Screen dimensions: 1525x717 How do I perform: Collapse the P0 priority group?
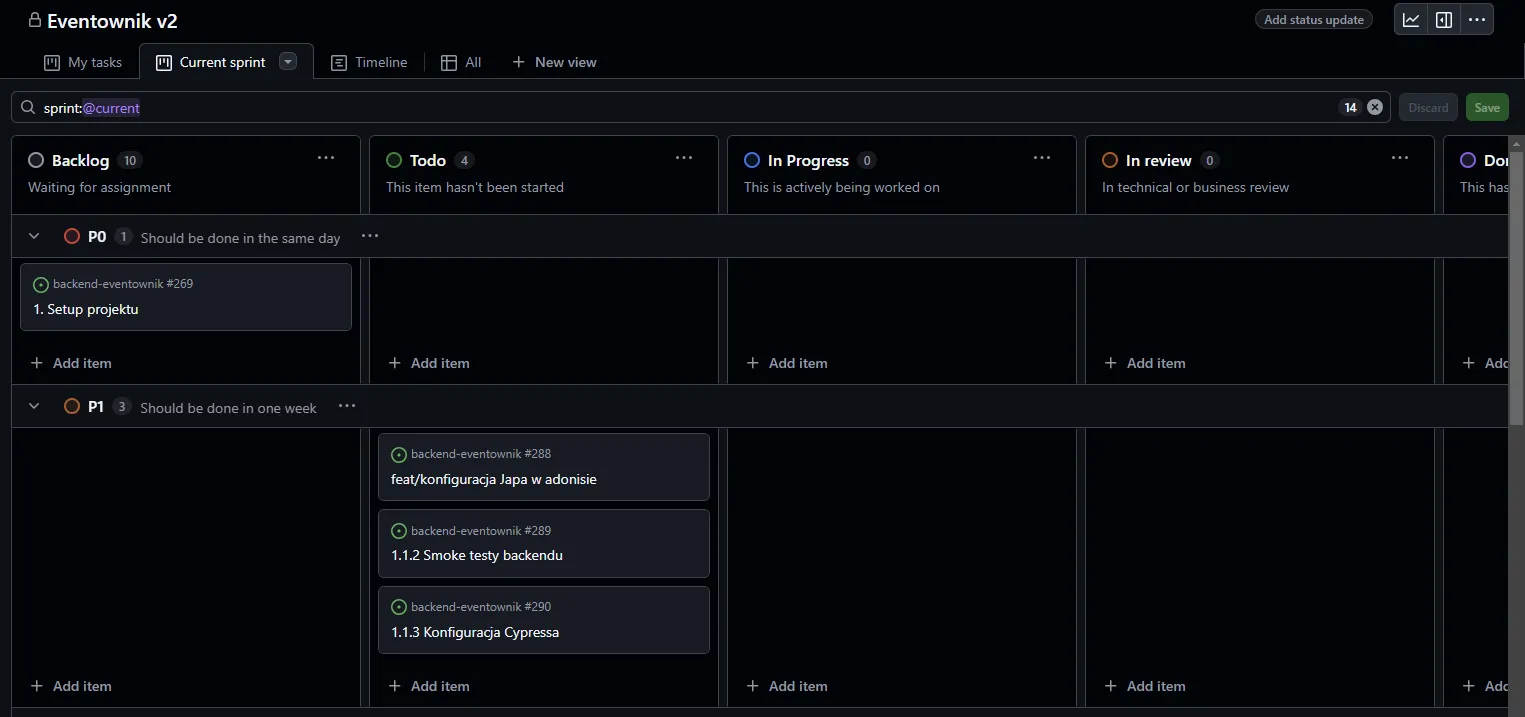click(34, 237)
